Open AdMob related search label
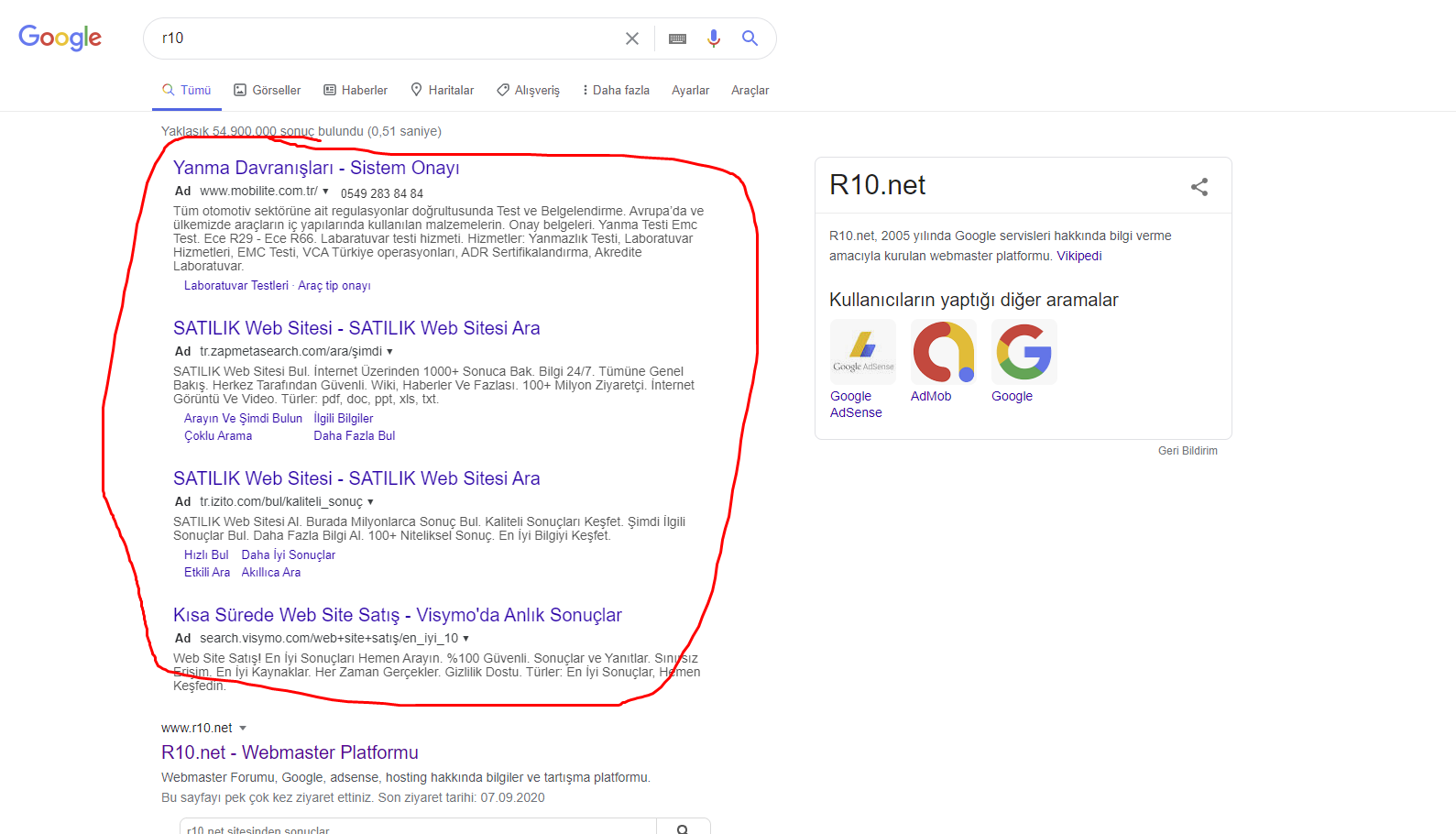The width and height of the screenshot is (1456, 834). (931, 396)
